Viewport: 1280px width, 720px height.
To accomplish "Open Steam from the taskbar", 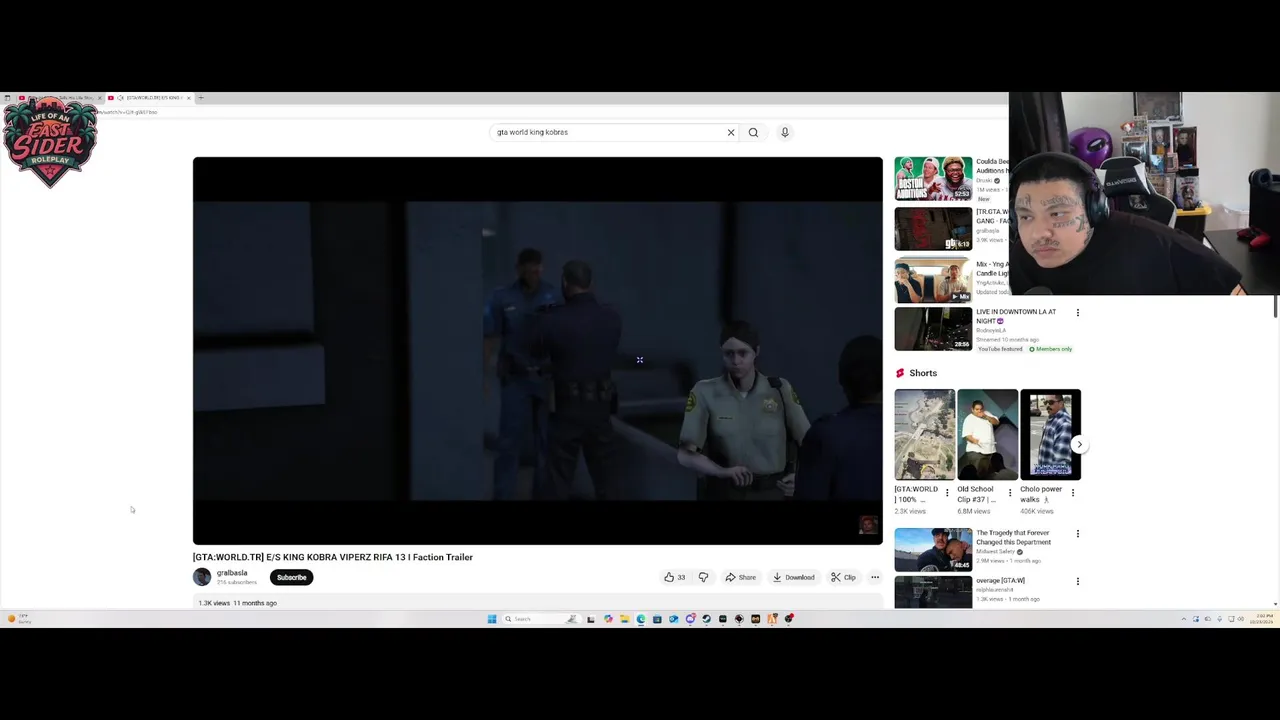I will click(706, 619).
